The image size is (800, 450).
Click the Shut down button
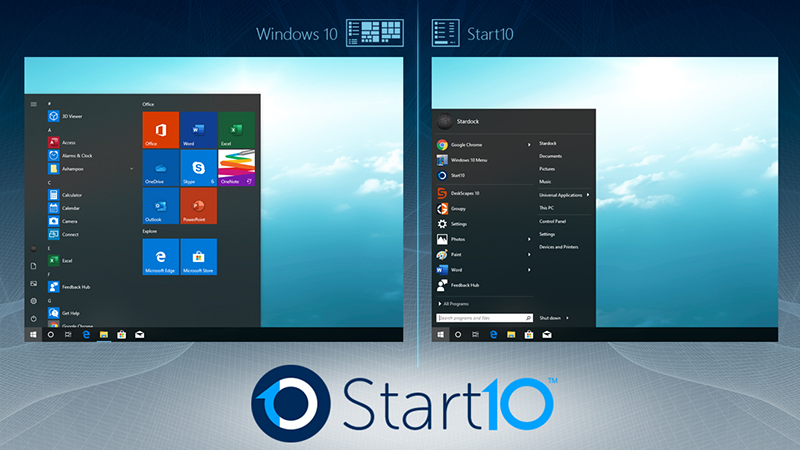pos(550,318)
